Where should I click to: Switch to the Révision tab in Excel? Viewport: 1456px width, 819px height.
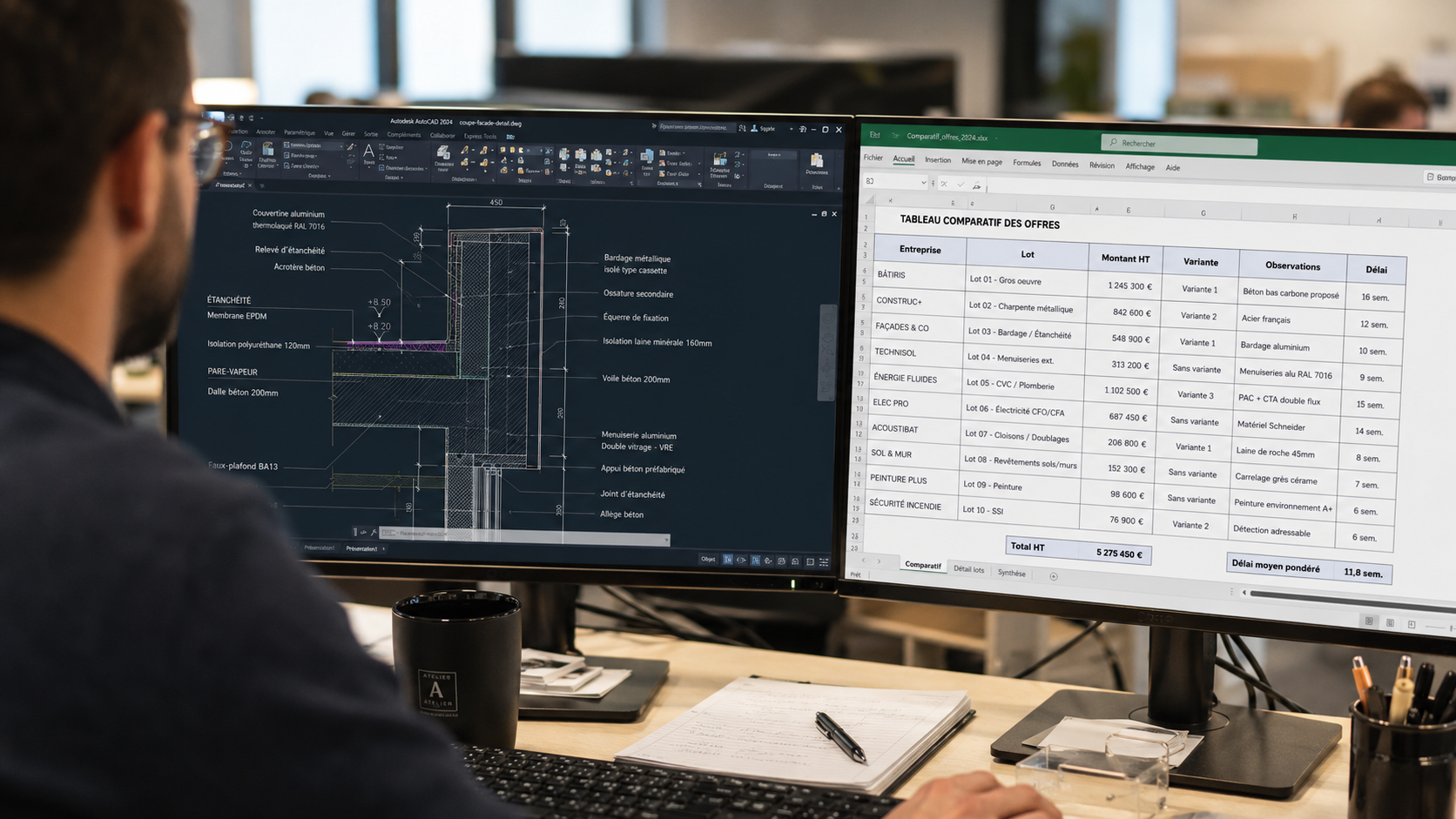pos(1102,165)
